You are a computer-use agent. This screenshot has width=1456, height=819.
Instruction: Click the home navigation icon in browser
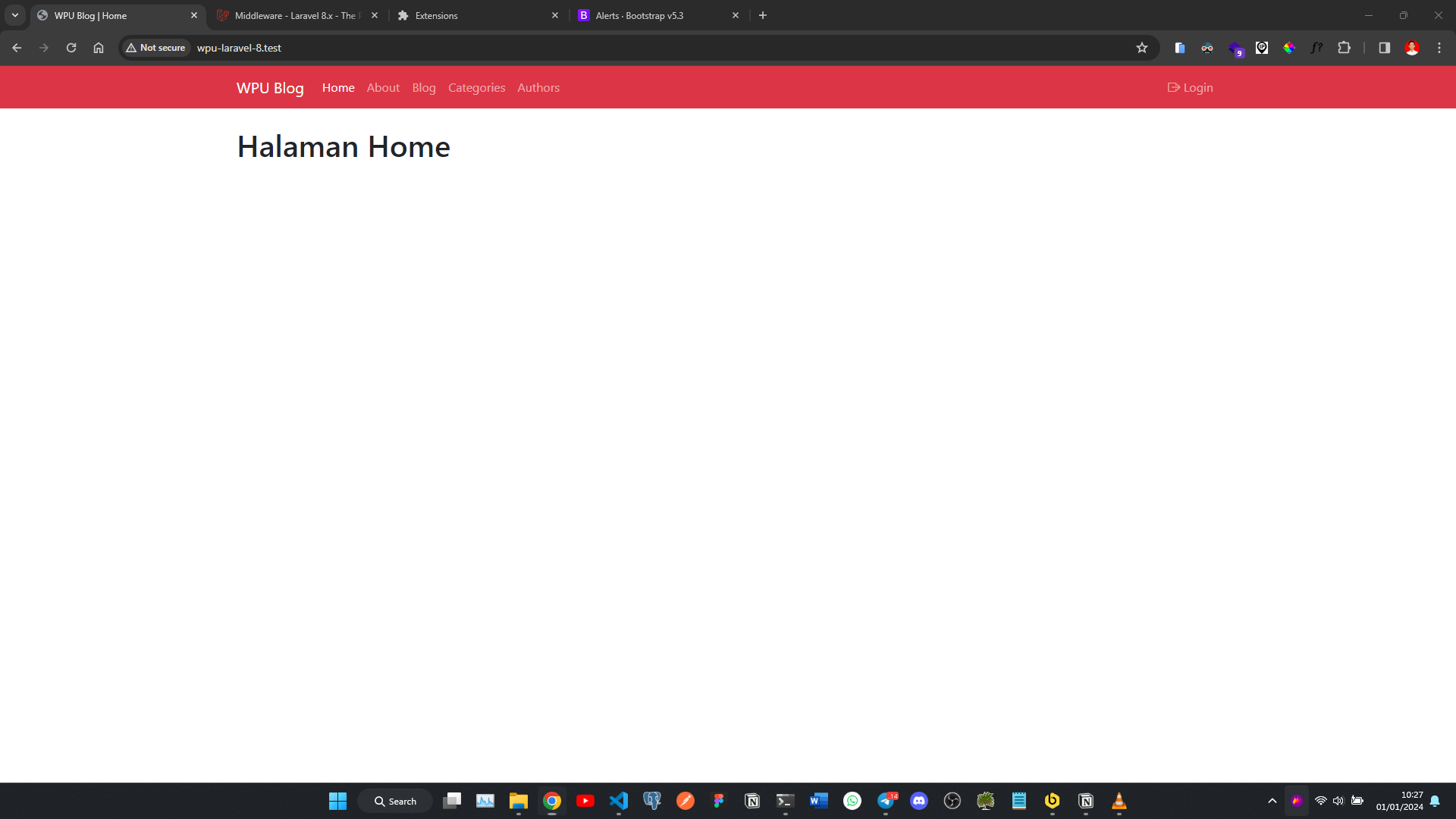pos(99,48)
